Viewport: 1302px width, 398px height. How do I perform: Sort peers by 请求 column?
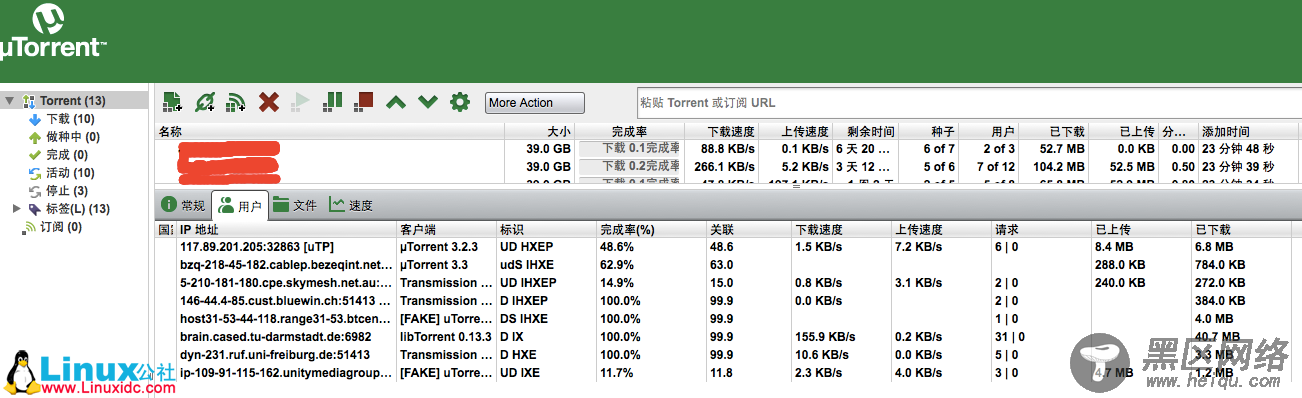tap(1041, 231)
